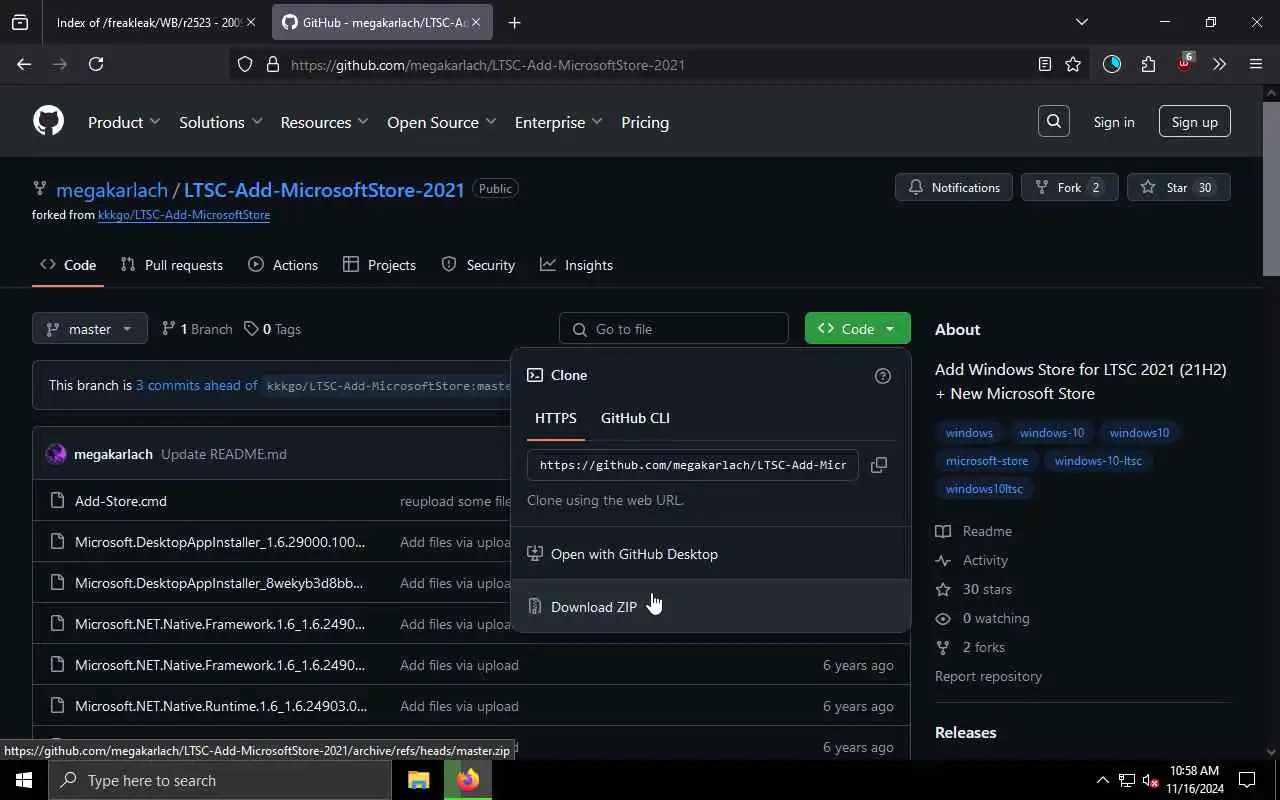
Task: Copy the clone URL to clipboard
Action: 879,465
